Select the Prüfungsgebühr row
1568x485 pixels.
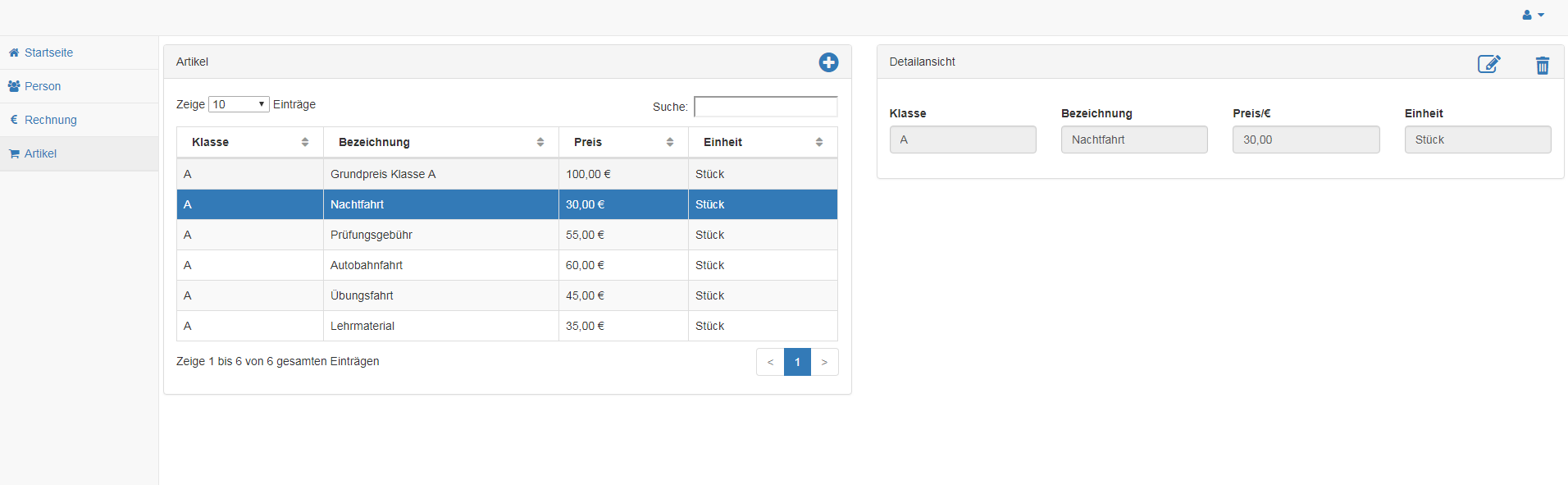507,235
